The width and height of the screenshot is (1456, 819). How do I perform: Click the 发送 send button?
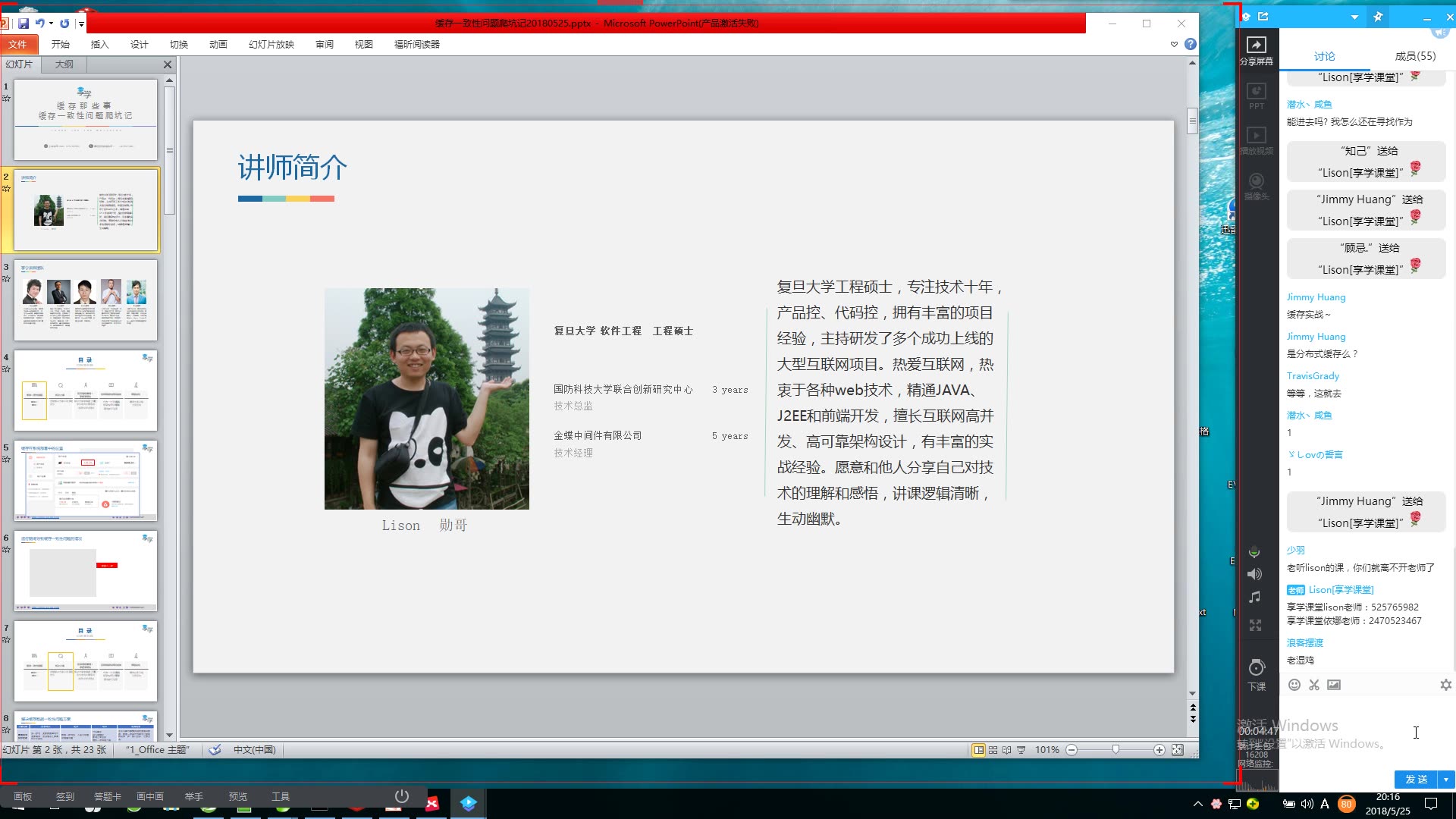click(x=1417, y=780)
